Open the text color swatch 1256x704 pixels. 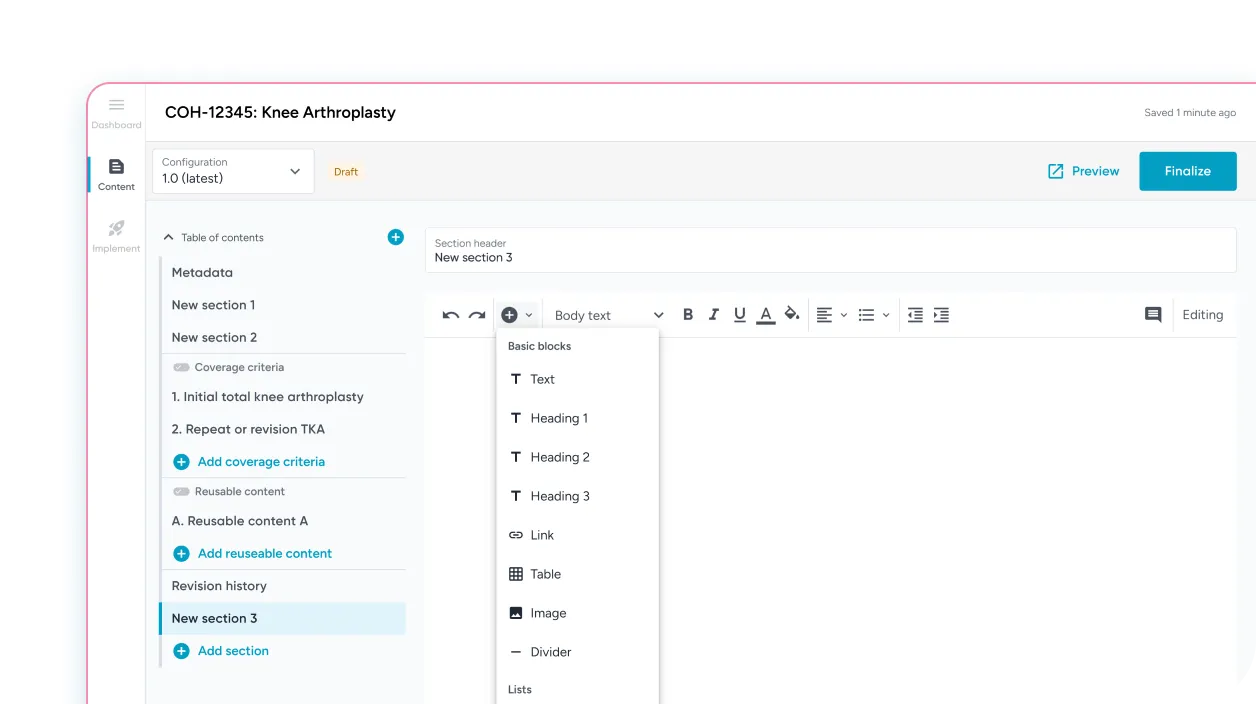point(766,314)
